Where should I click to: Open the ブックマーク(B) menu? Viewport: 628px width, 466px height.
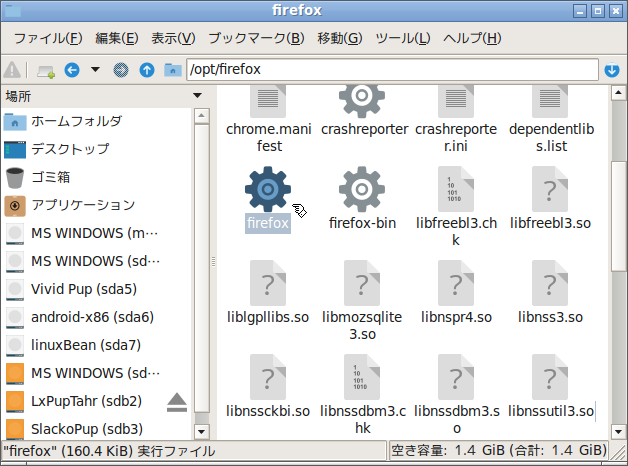point(256,38)
